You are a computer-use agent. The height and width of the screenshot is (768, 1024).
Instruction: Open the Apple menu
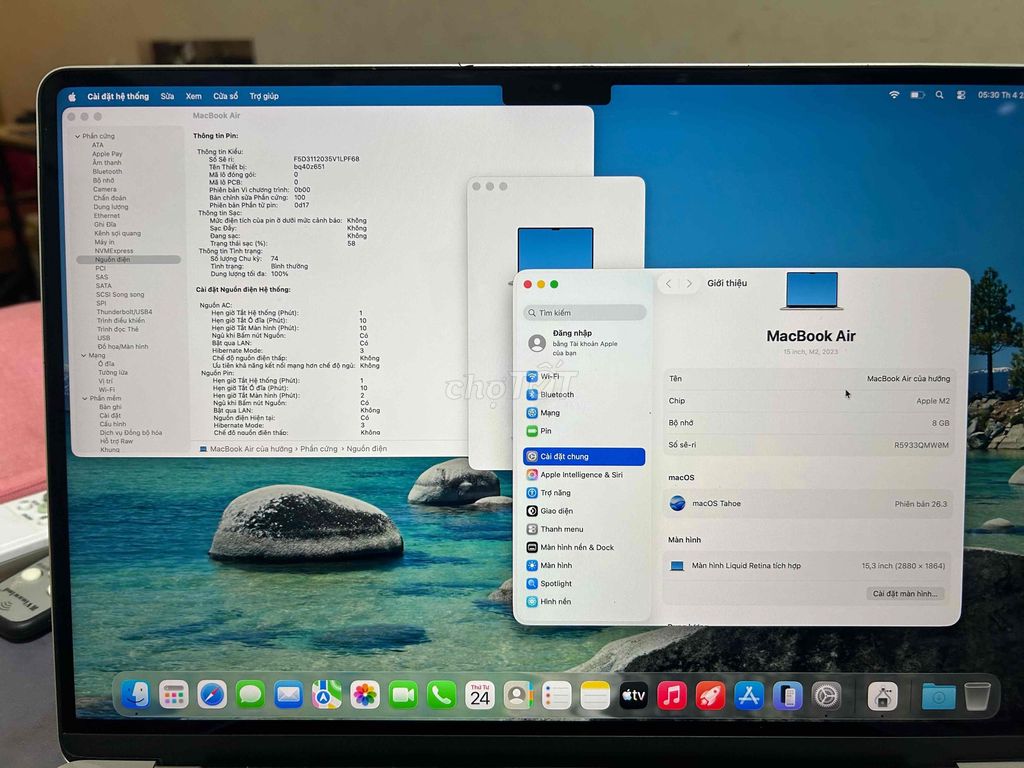coord(72,97)
